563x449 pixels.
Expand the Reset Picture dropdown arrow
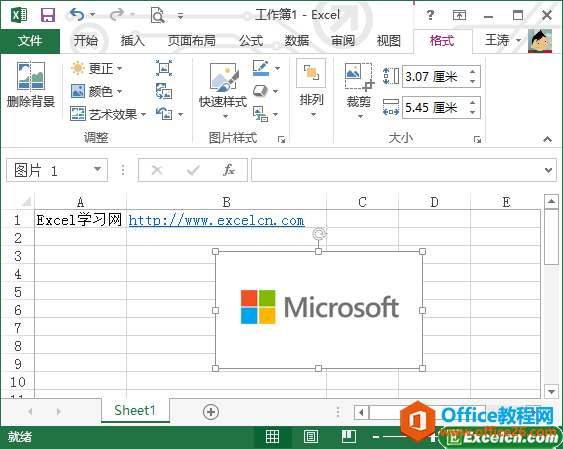(x=180, y=114)
